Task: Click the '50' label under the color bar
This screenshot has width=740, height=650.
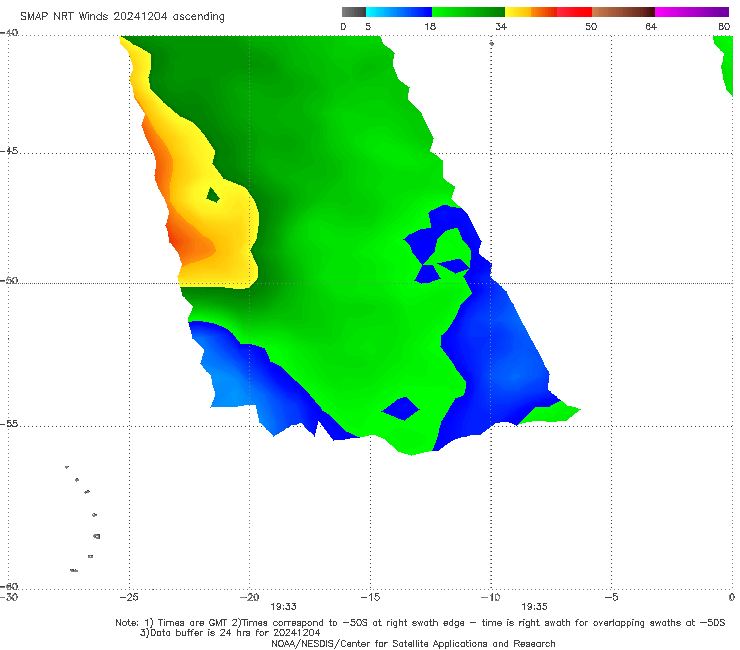Action: coord(591,26)
